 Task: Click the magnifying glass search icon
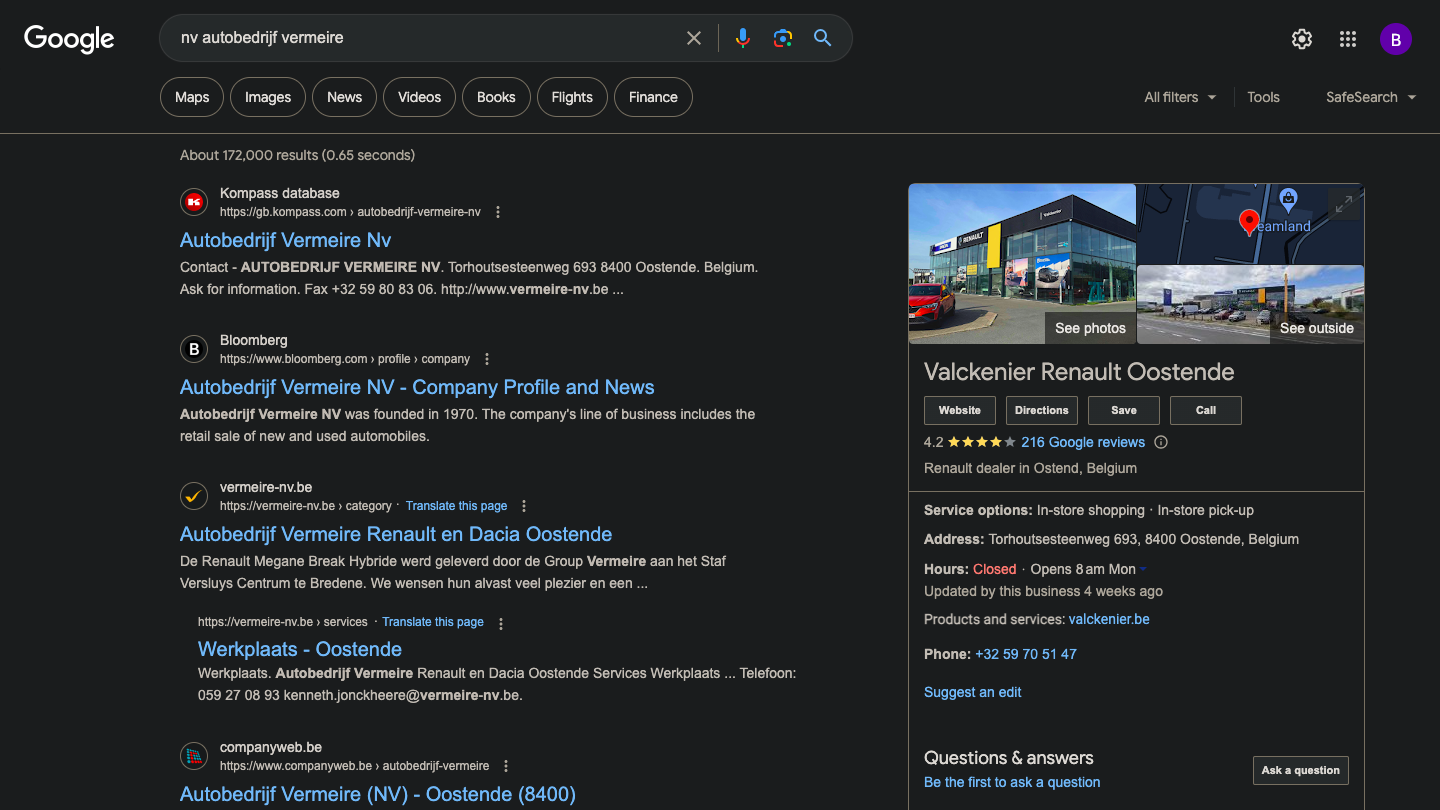pos(822,38)
